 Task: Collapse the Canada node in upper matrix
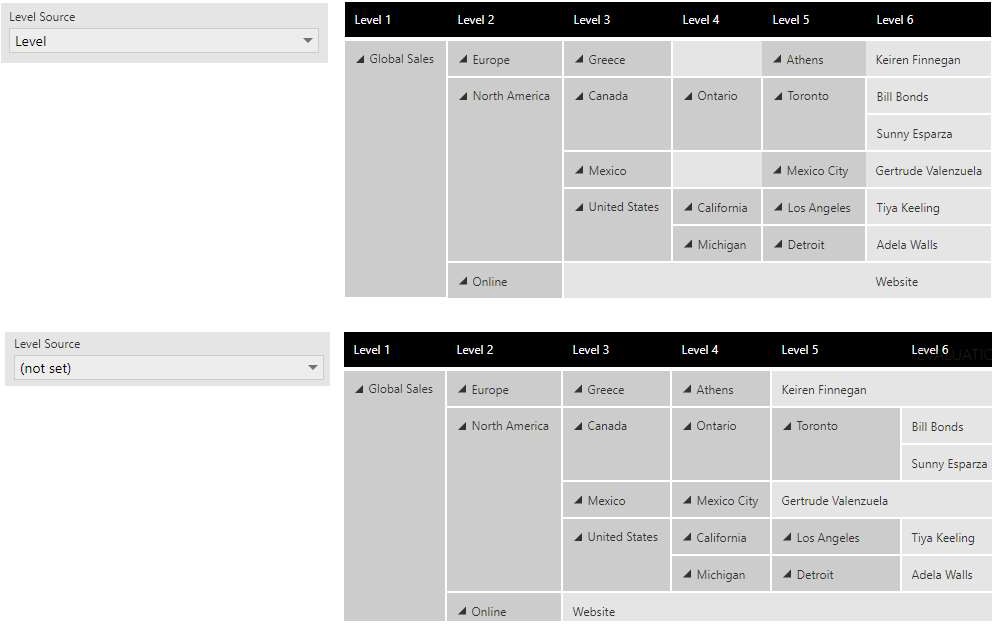point(579,95)
